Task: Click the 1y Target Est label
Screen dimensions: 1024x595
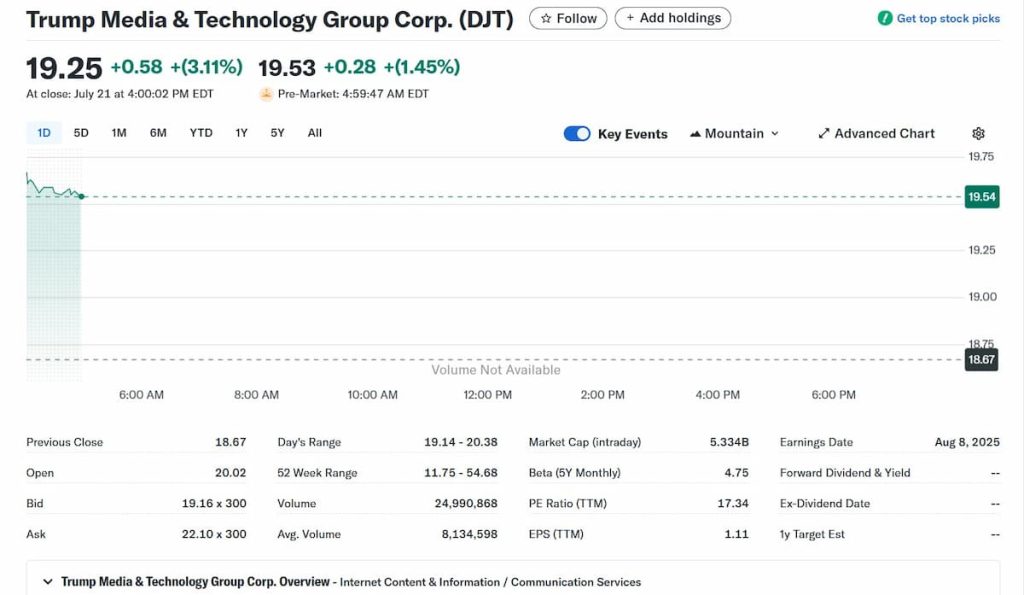Action: click(812, 534)
